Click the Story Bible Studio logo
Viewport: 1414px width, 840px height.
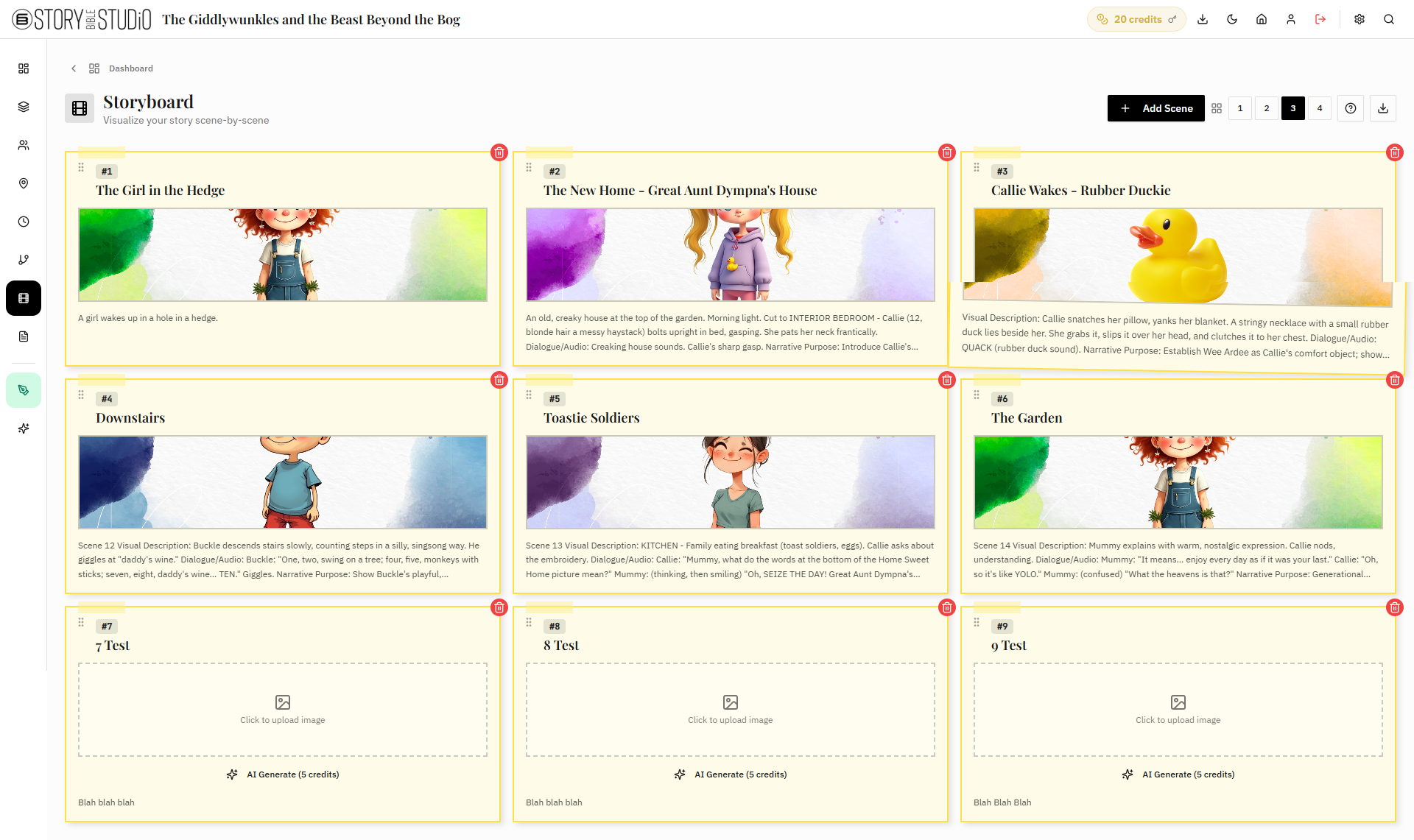(x=82, y=19)
